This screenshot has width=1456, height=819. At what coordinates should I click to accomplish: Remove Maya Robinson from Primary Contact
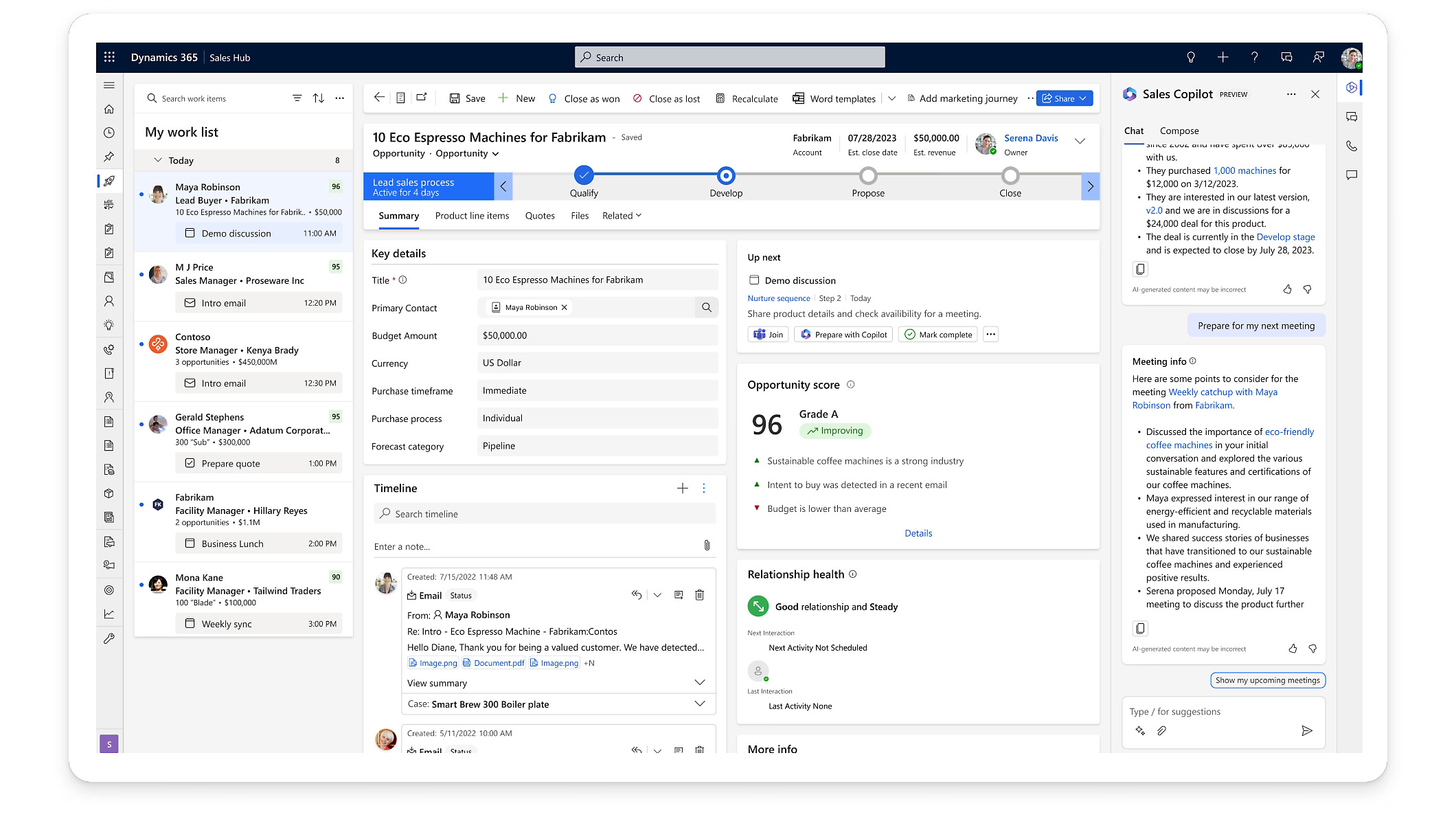click(565, 307)
